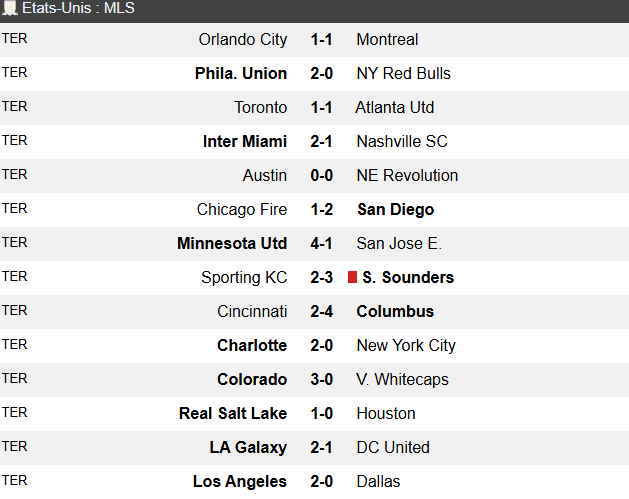Click on NY Red Bulls team

[x=403, y=74]
